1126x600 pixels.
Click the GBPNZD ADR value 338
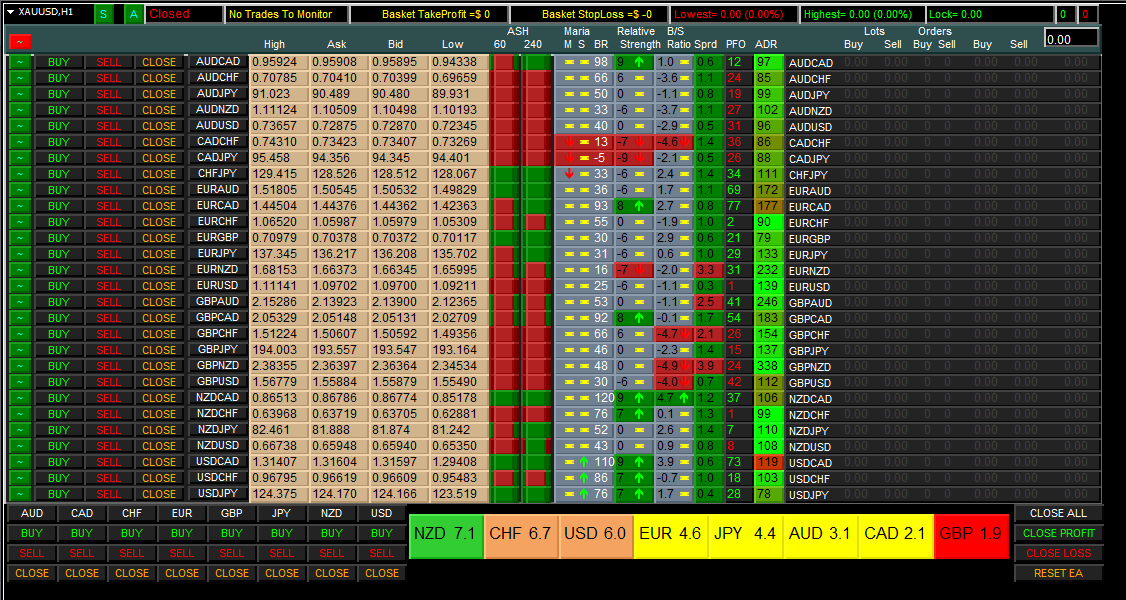click(768, 366)
